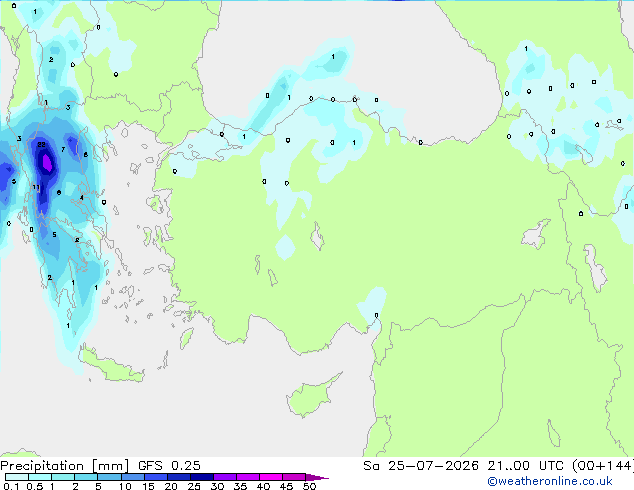Pick the dark blue swatch between 25 and 30
Screen dimensions: 634x490
(x=202, y=477)
